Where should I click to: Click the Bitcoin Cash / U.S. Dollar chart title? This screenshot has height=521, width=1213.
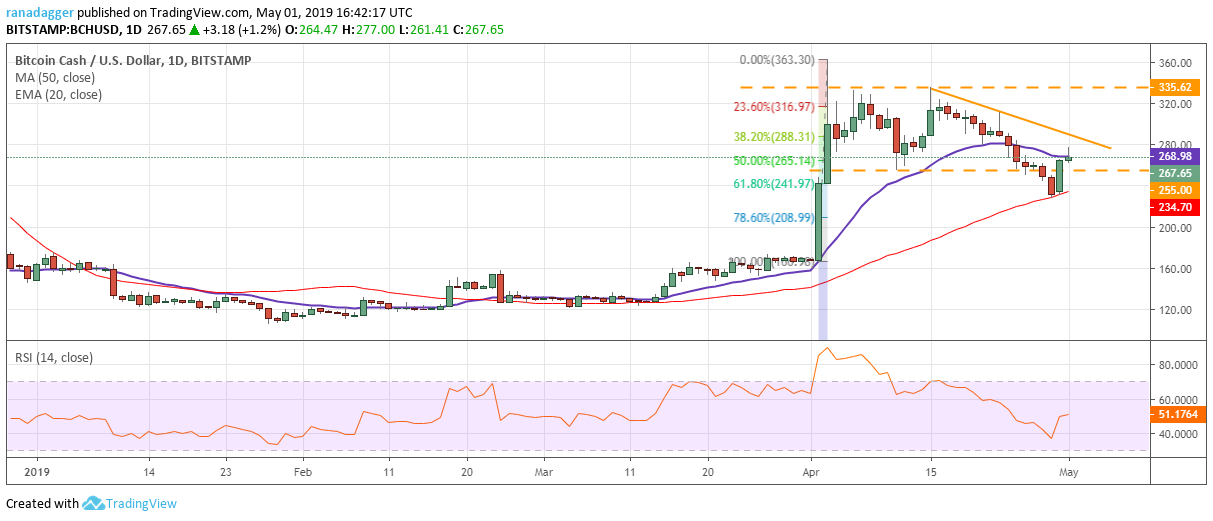133,60
